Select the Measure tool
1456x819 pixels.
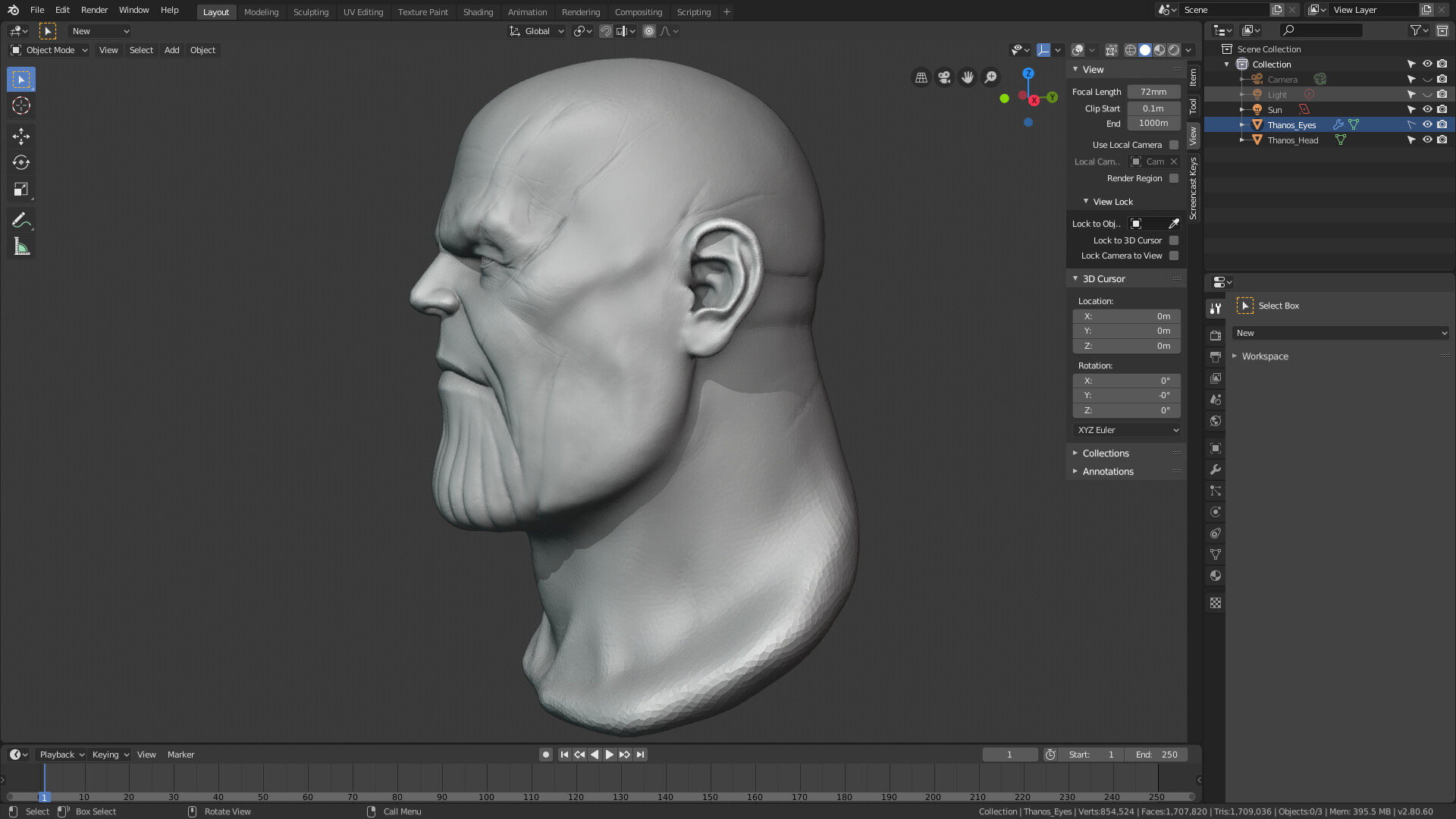tap(21, 247)
